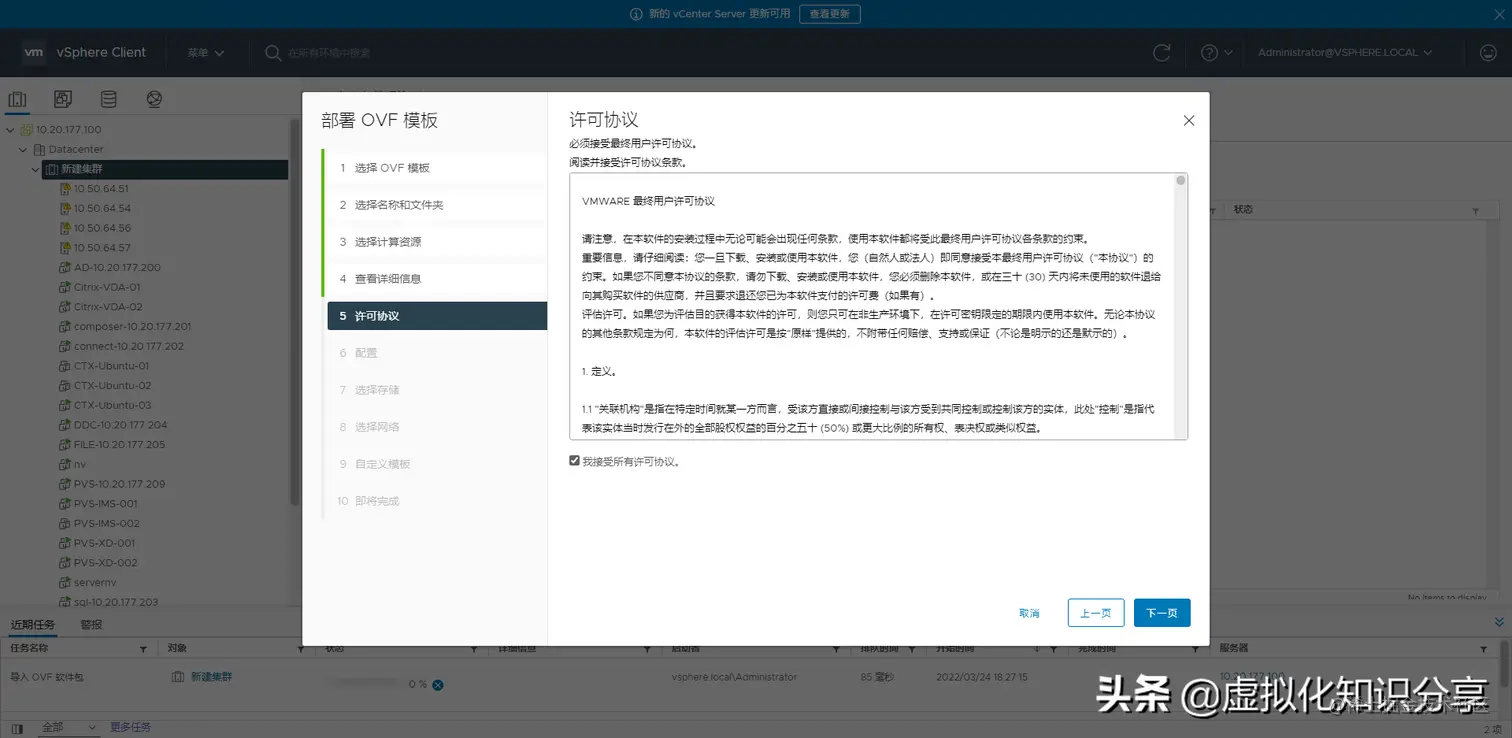Cancel the running OVF import task
The image size is (1512, 738).
click(436, 684)
